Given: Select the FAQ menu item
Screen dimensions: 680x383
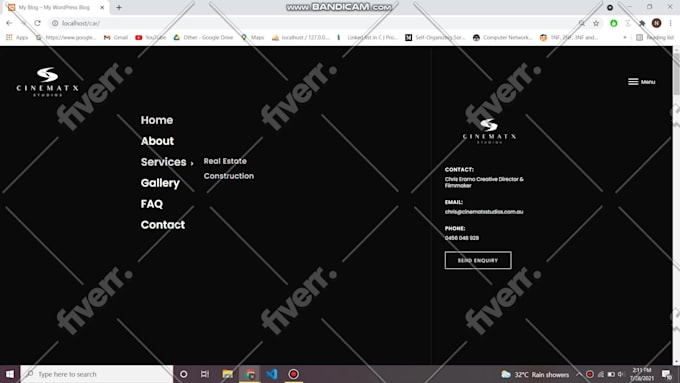Looking at the screenshot, I should [x=152, y=204].
